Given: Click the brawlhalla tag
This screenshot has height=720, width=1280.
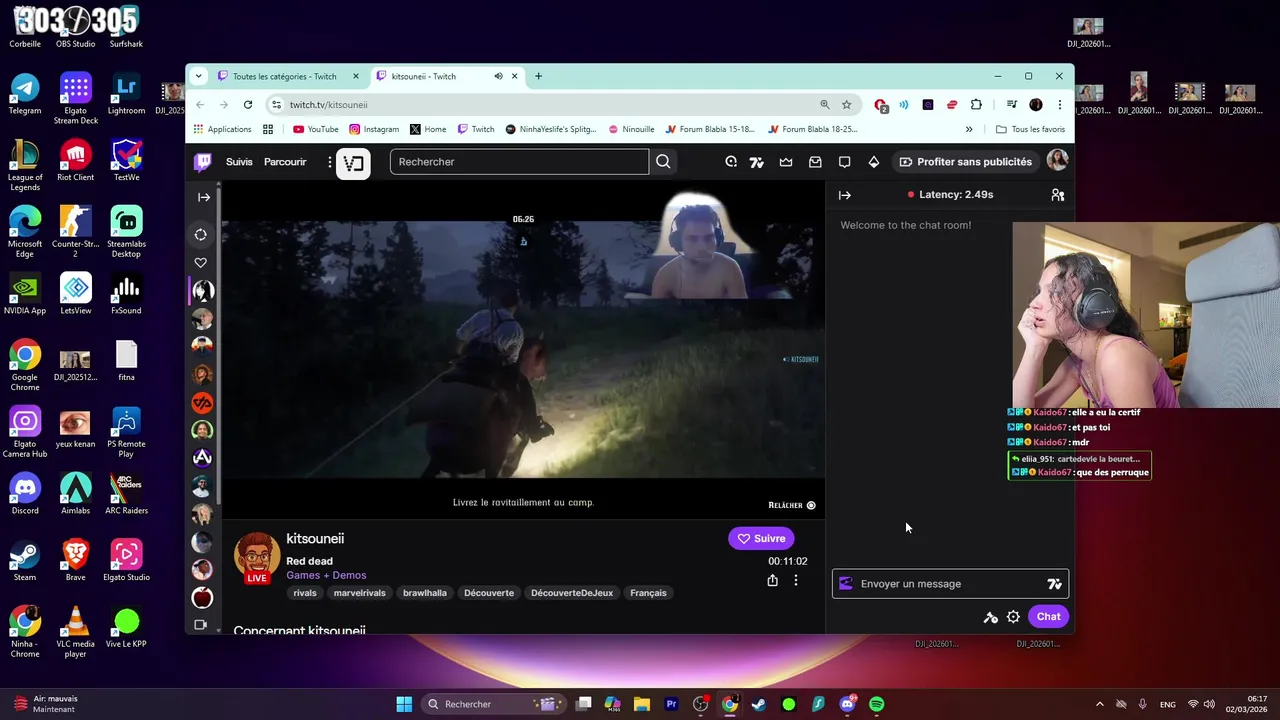Looking at the screenshot, I should (424, 593).
